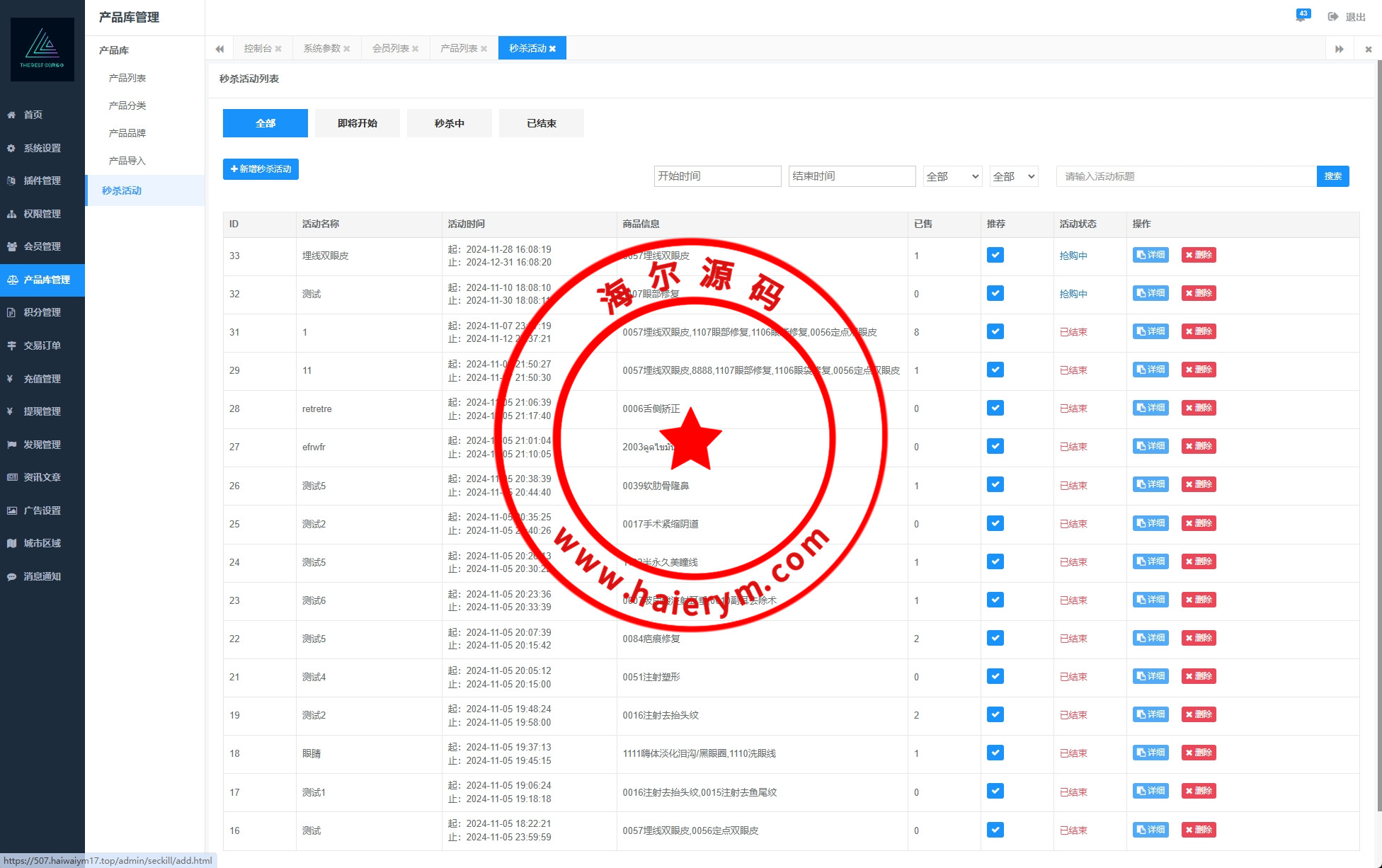The height and width of the screenshot is (868, 1382).
Task: Open 城市区域 map icon menu in sidebar
Action: (x=11, y=543)
